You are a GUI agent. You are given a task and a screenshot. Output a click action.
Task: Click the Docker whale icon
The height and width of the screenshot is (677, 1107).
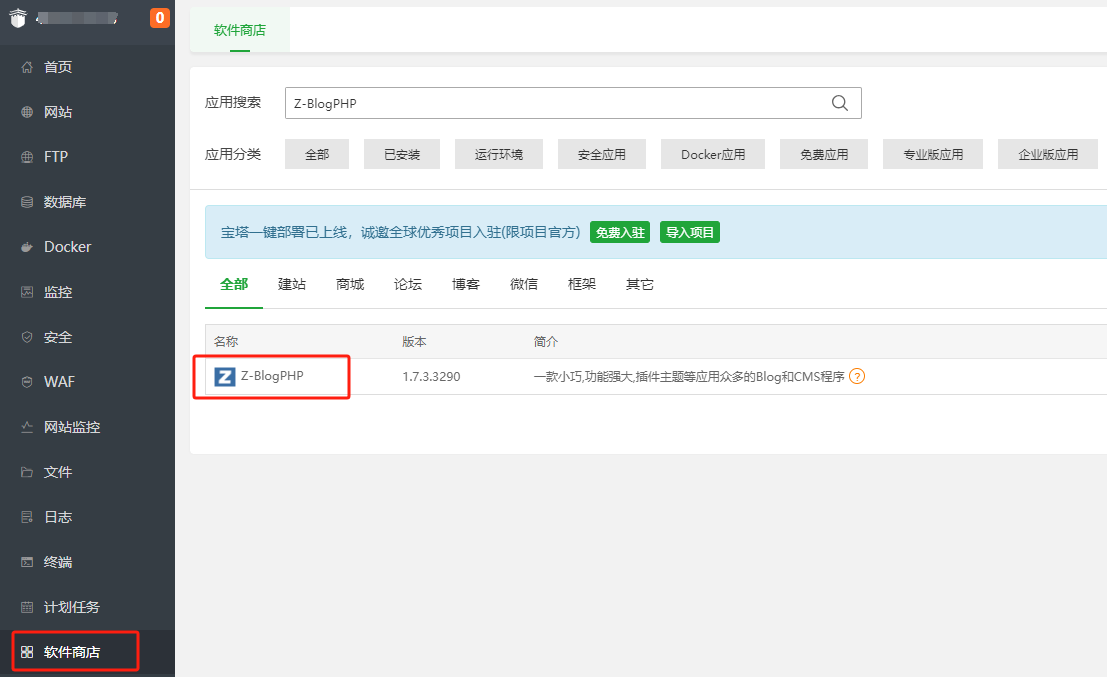[x=27, y=247]
